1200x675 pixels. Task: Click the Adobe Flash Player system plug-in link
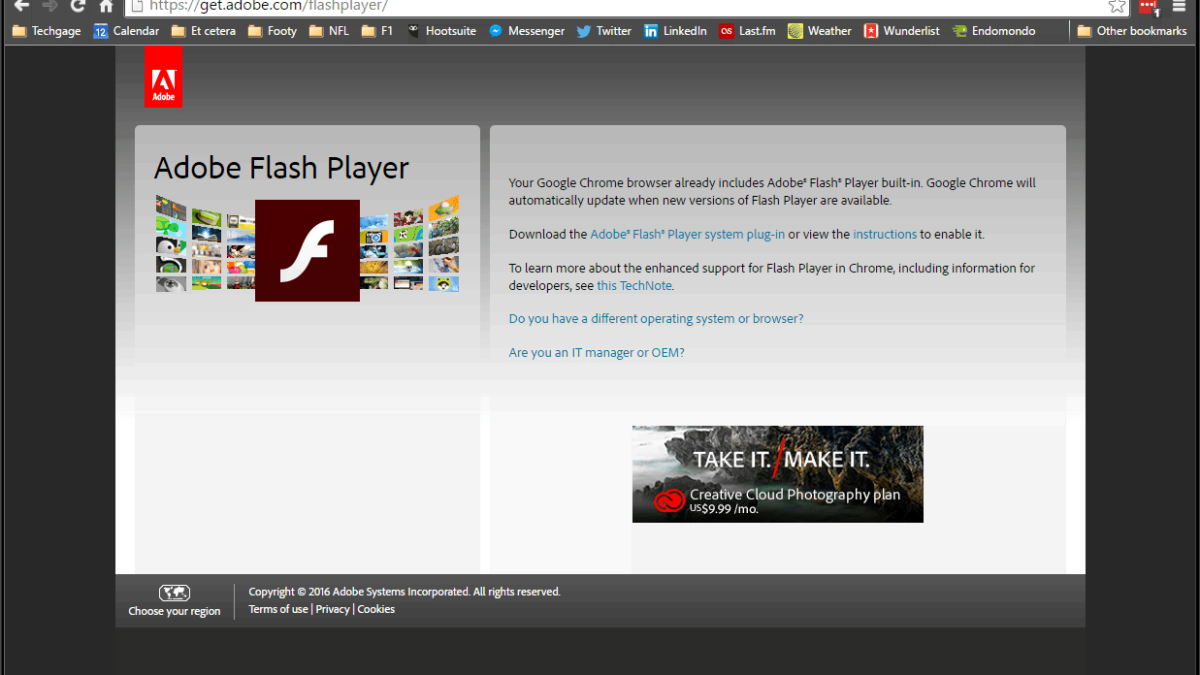[688, 234]
